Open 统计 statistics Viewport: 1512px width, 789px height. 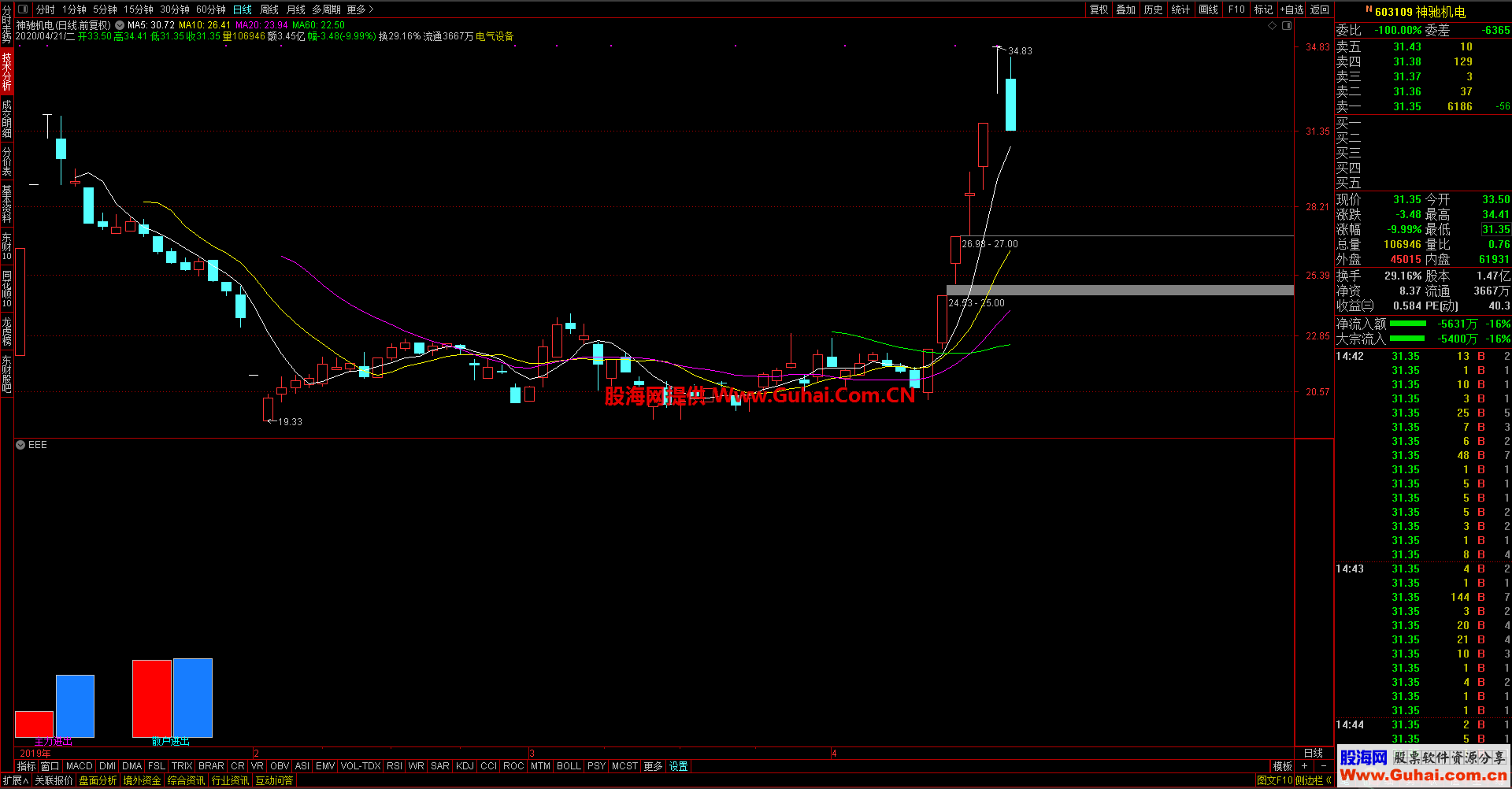[1180, 9]
